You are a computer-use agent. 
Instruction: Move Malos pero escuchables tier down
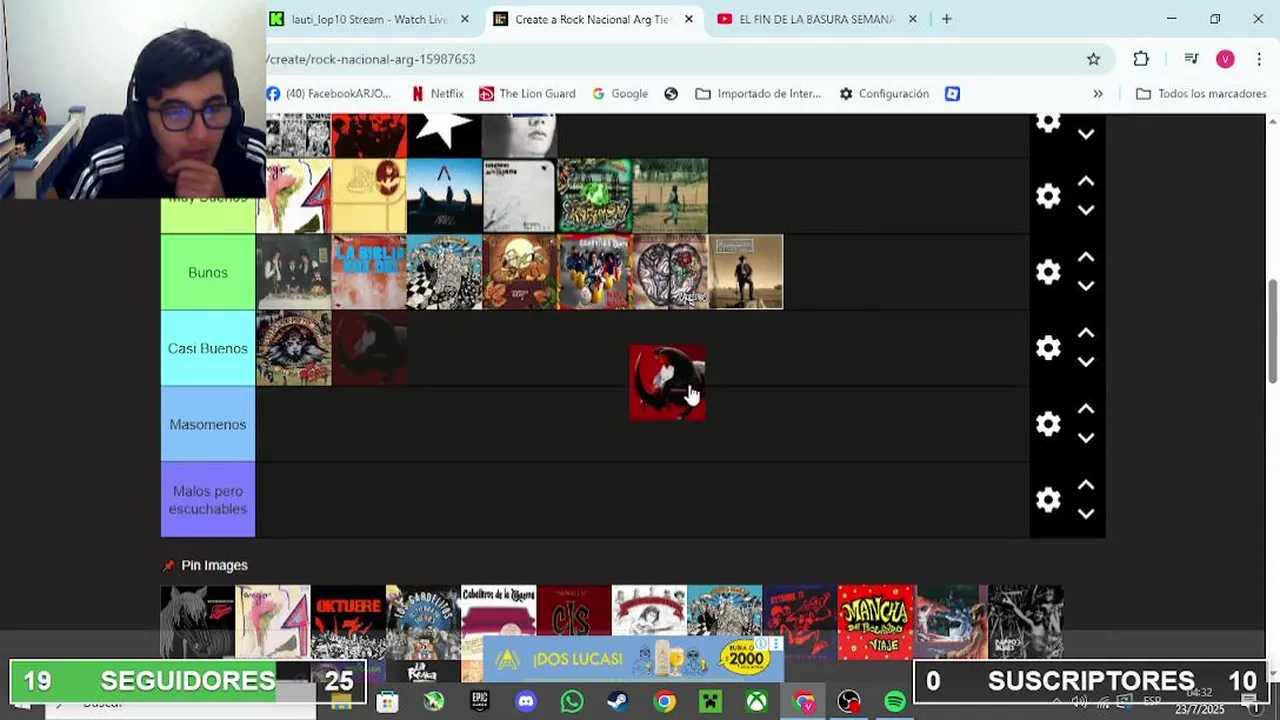click(x=1086, y=514)
